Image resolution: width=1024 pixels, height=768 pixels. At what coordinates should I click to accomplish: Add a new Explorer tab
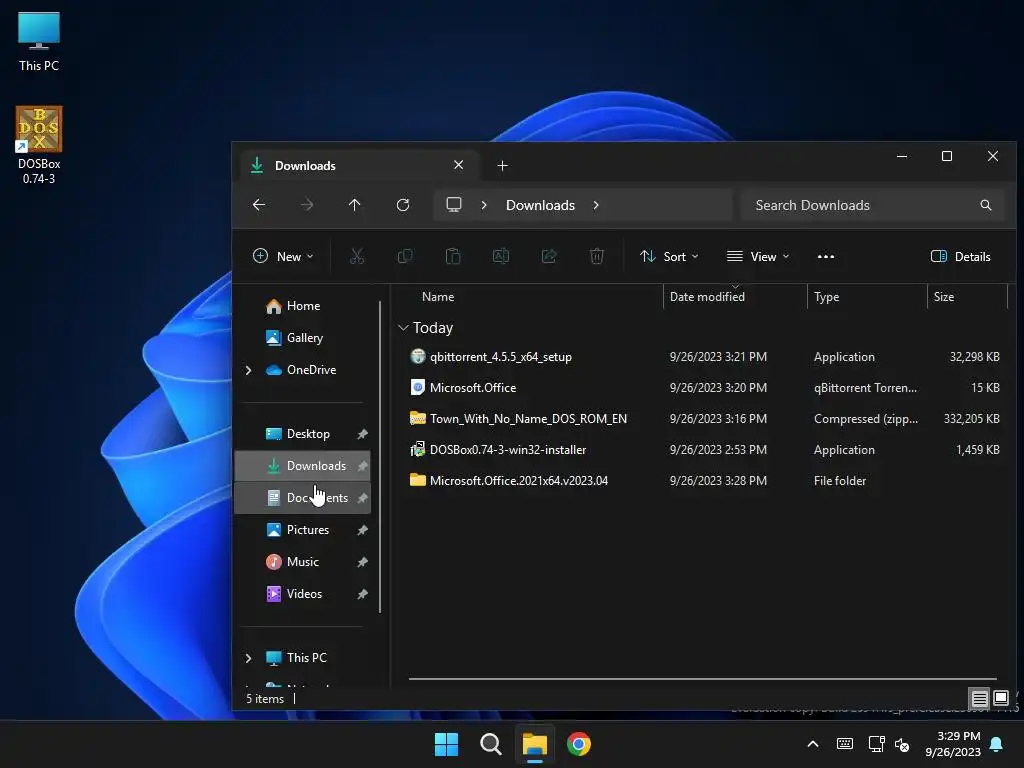tap(502, 166)
